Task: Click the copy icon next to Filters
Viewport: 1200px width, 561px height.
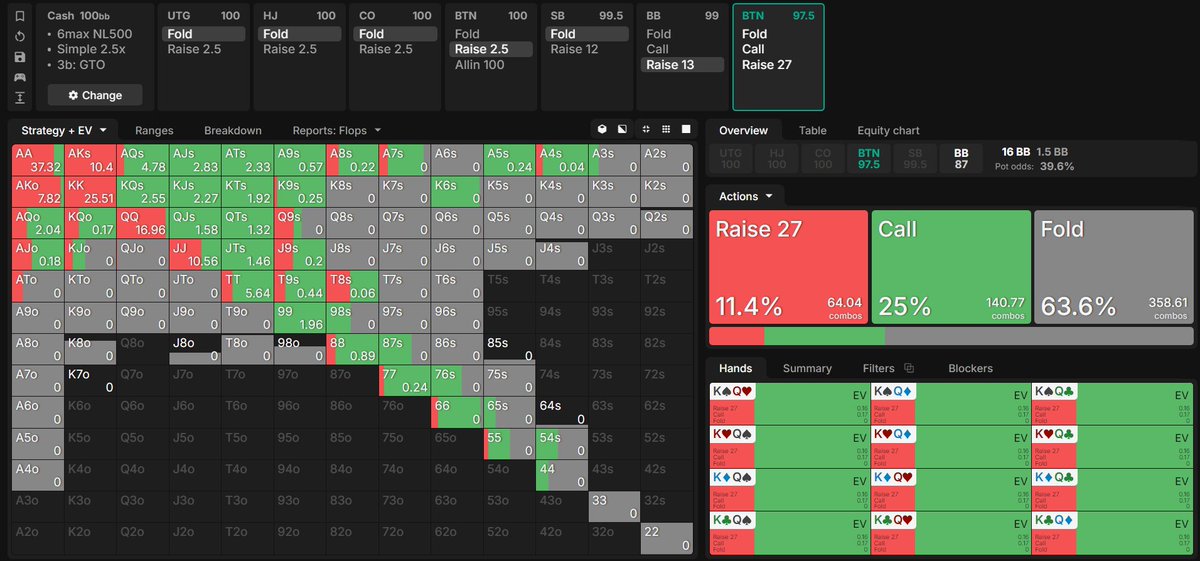Action: 909,368
